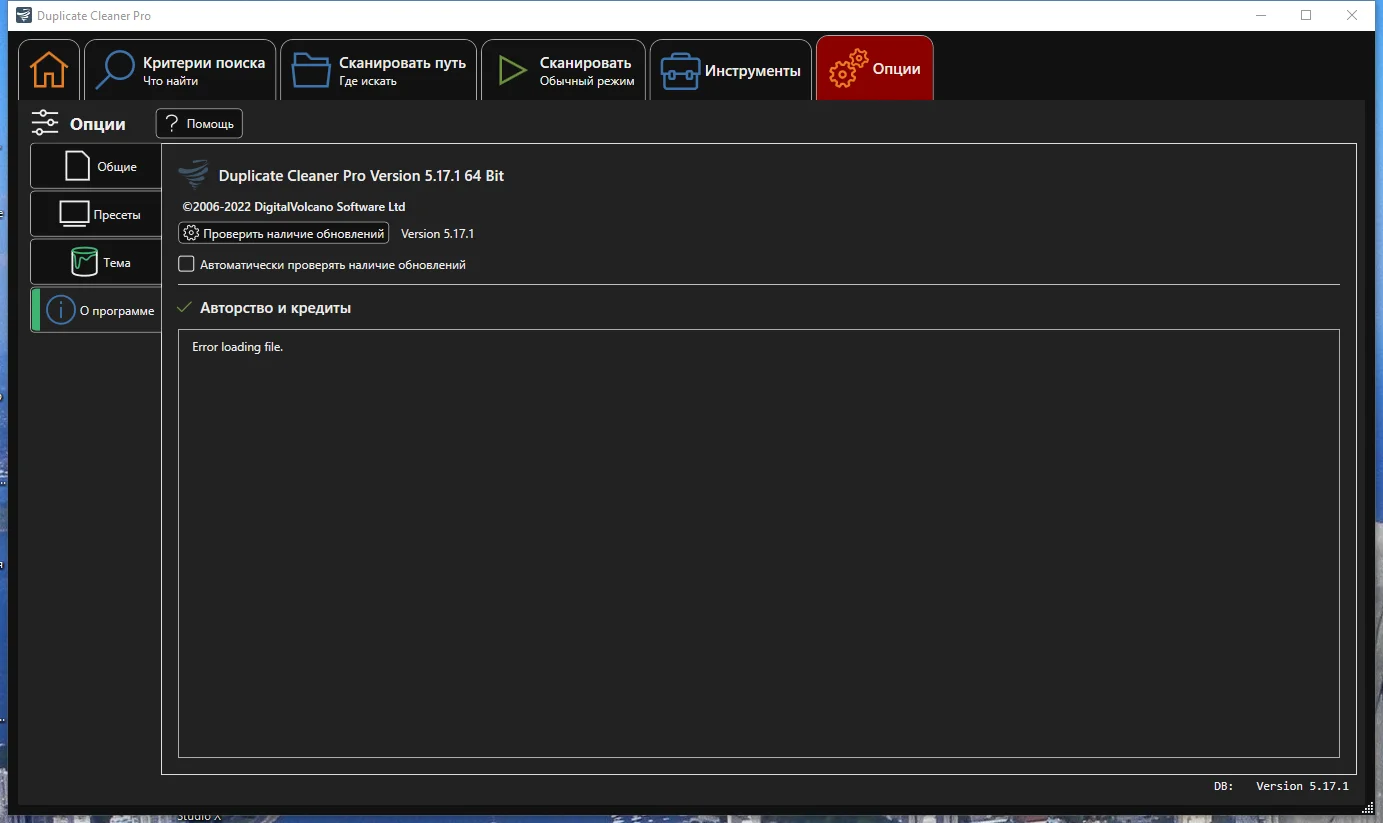Click the gears icon on Опции tab

848,69
